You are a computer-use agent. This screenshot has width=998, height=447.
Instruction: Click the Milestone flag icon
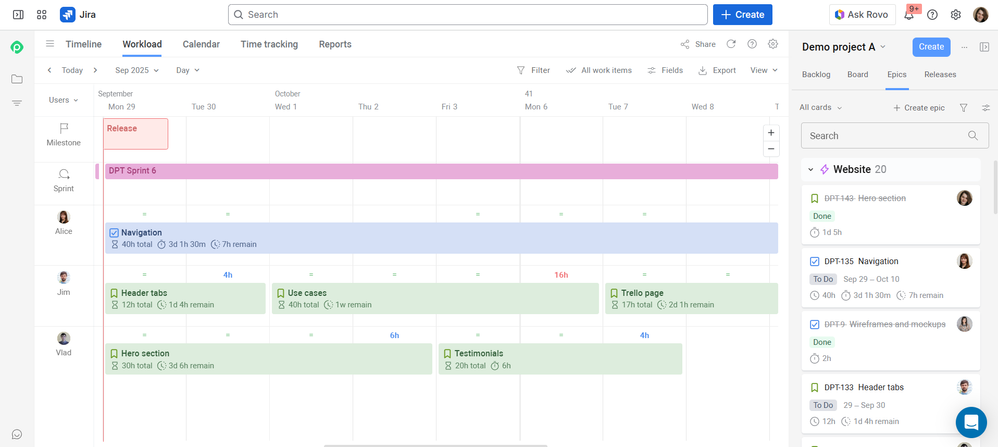pos(64,129)
